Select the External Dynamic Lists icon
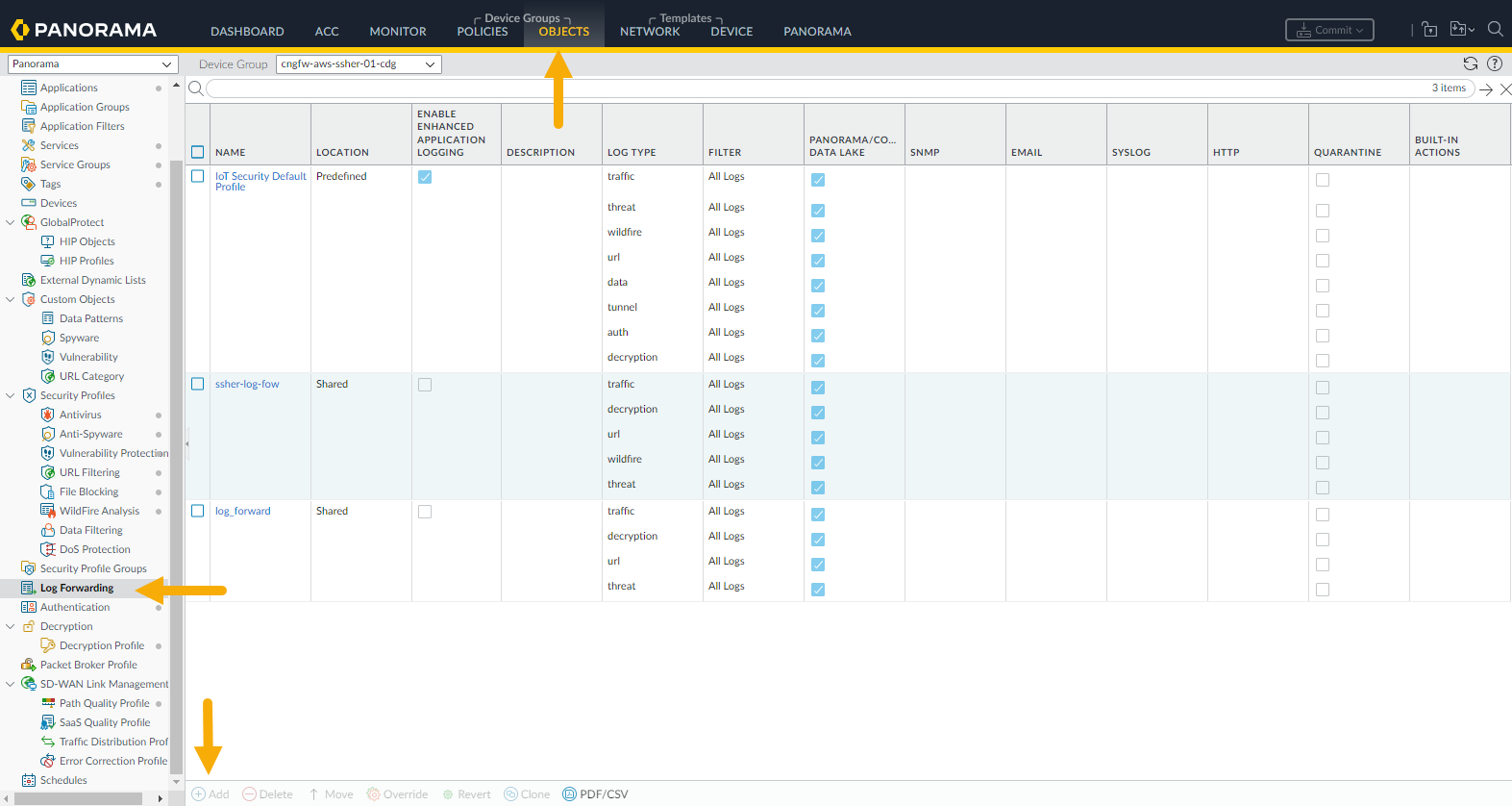The height and width of the screenshot is (806, 1512). [29, 280]
